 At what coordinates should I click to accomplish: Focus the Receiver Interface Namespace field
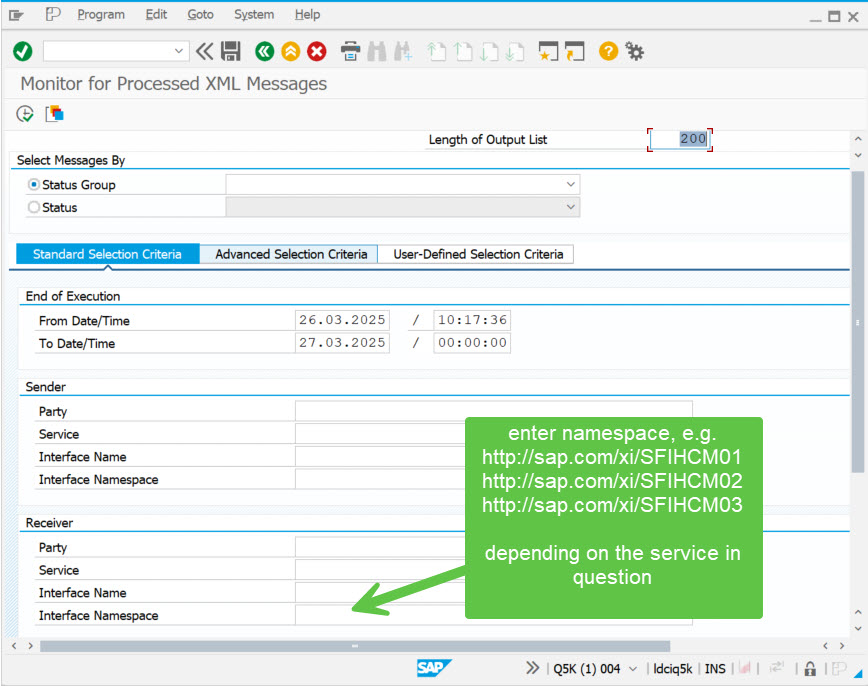click(494, 615)
